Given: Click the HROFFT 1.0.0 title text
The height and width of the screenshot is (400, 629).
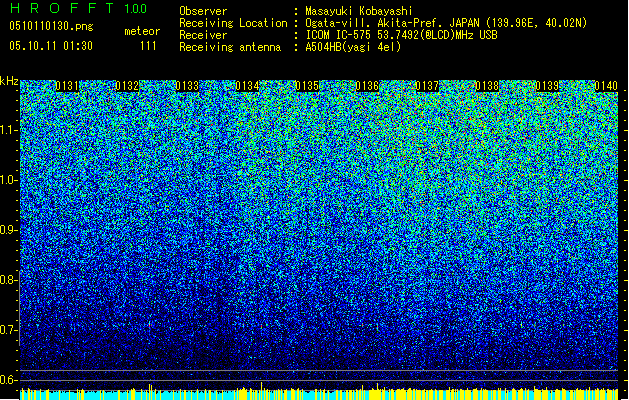Looking at the screenshot, I should coord(78,8).
